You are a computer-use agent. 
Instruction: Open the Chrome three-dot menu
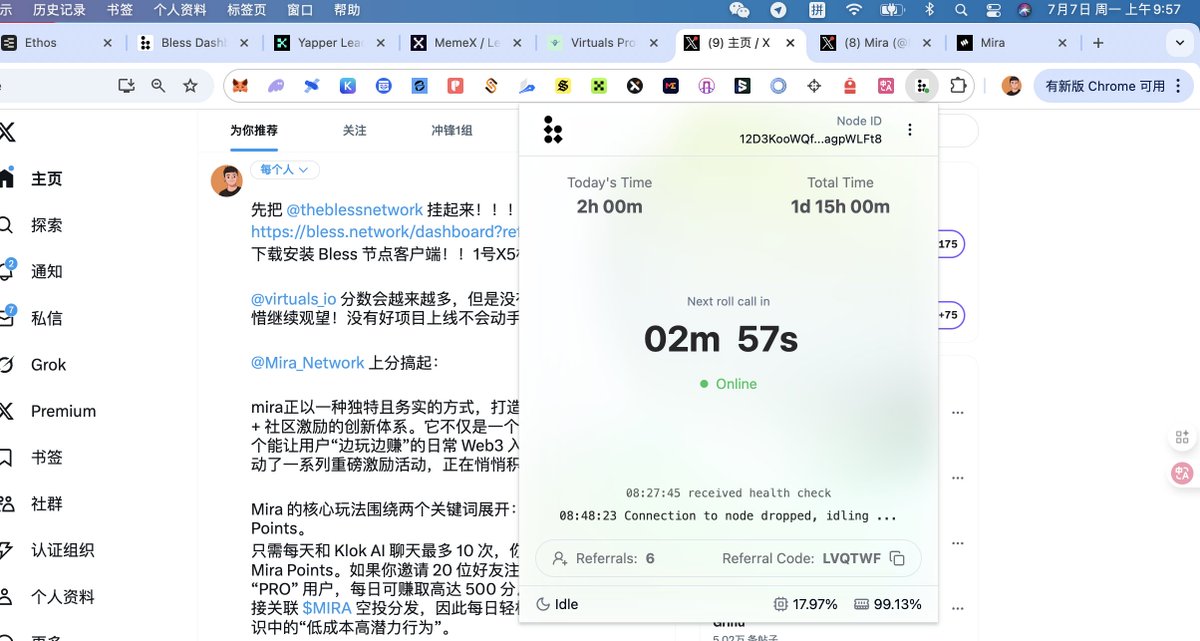[1177, 86]
